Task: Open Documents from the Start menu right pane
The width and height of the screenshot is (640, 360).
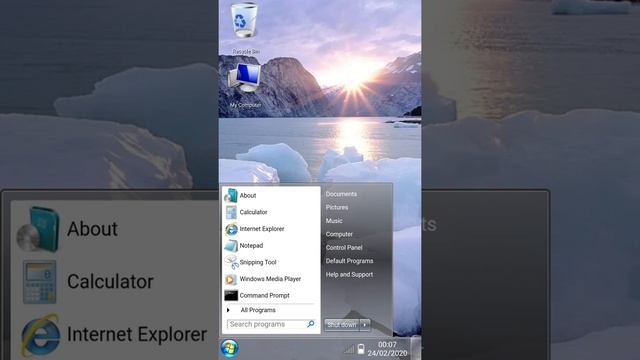Action: tap(341, 194)
